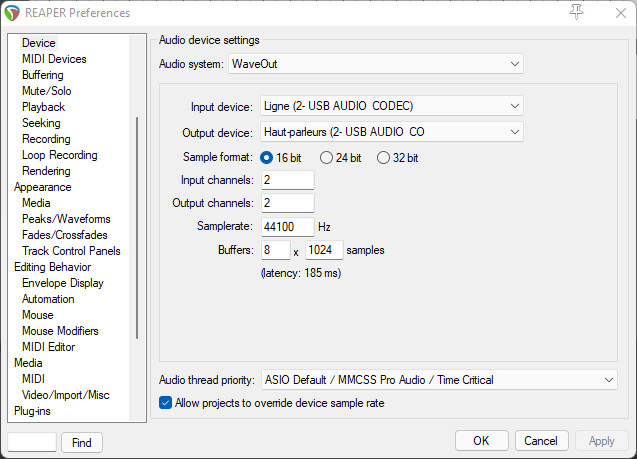637x459 pixels.
Task: Click the preferences search text box
Action: (x=32, y=442)
